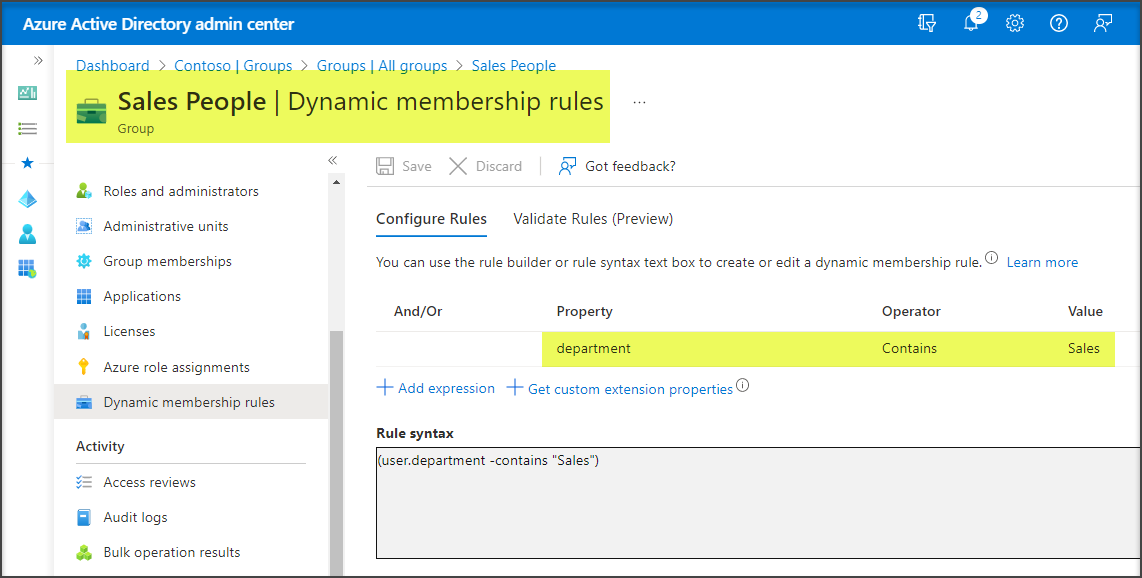Open Audit logs in the Activity section

(135, 517)
